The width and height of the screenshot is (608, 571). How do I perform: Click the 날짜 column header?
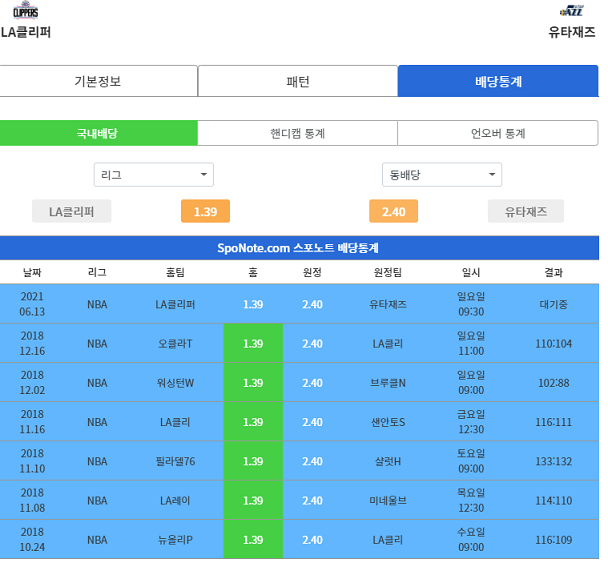(x=33, y=272)
